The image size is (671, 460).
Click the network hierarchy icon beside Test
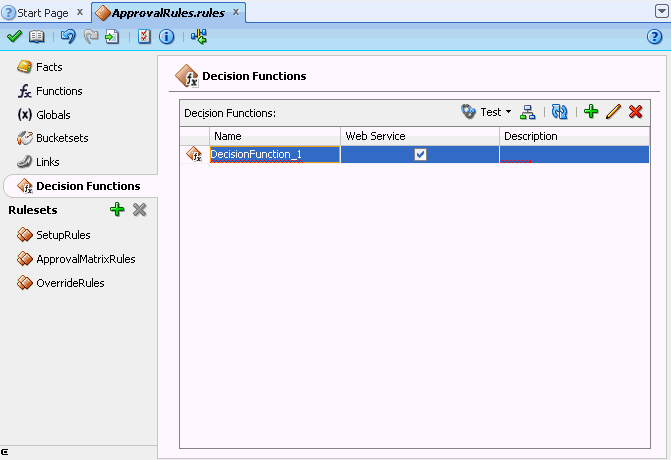pyautogui.click(x=528, y=112)
